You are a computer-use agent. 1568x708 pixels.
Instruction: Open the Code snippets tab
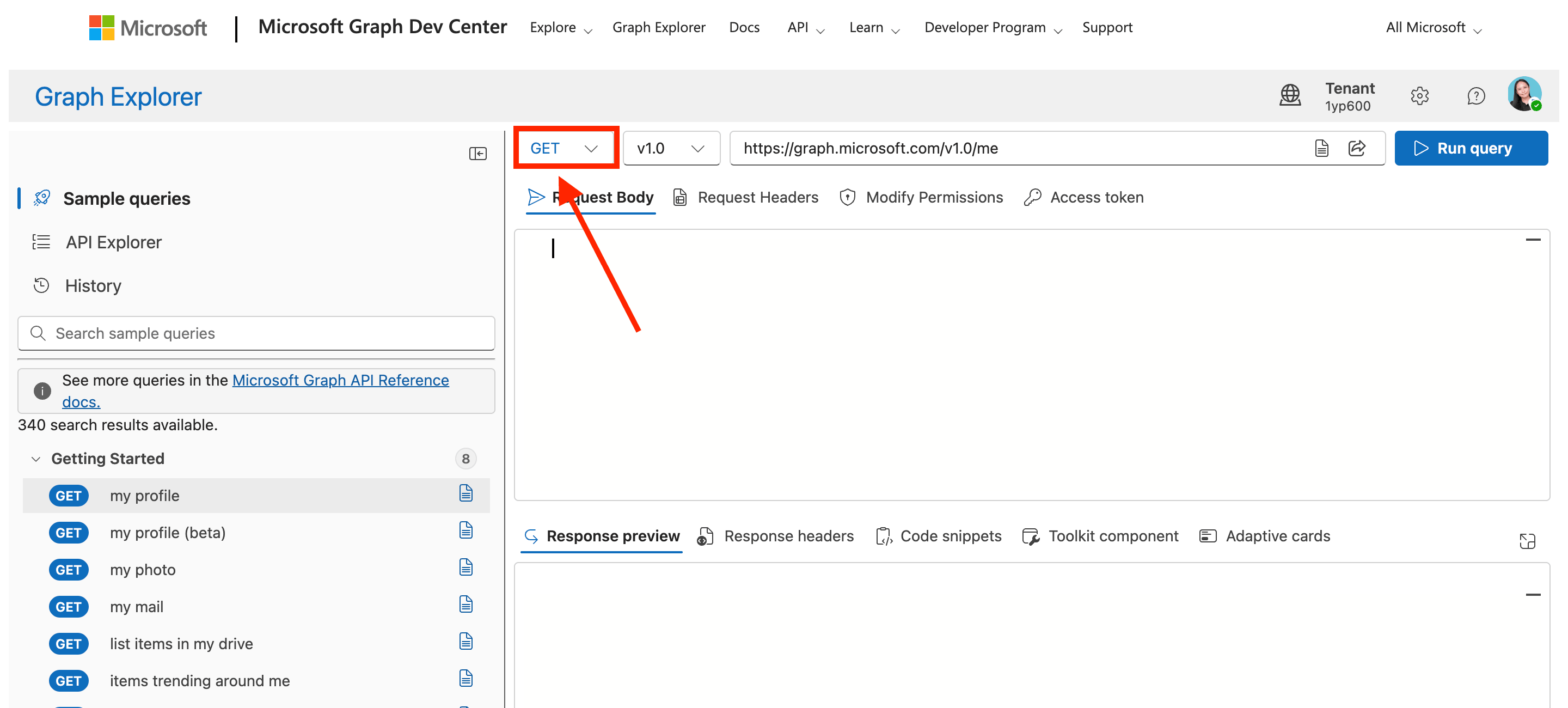click(x=939, y=536)
